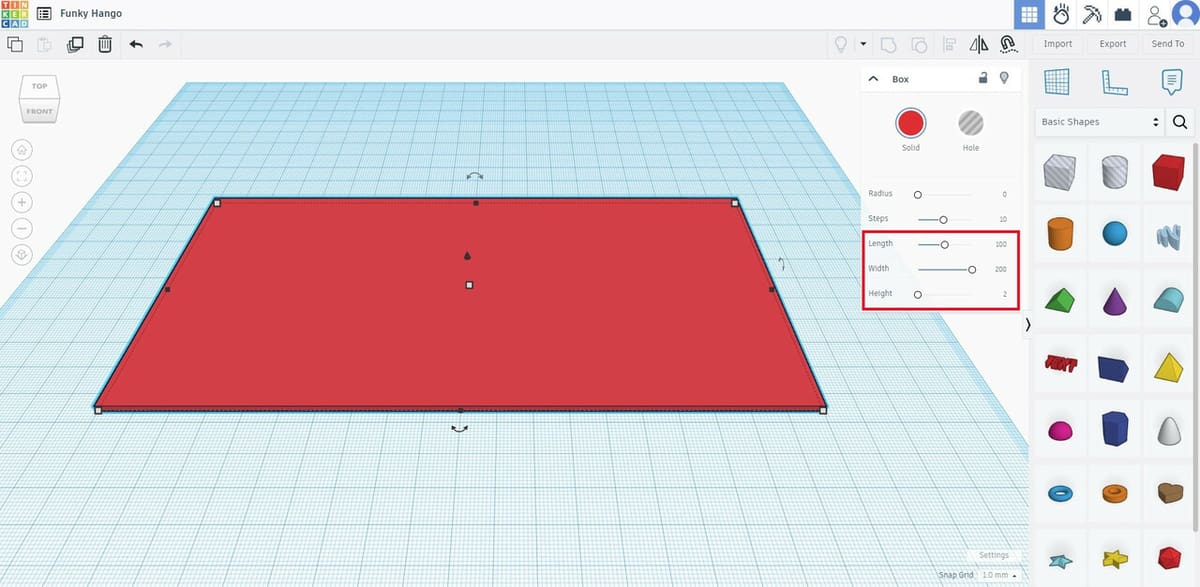Invite people with the add-user icon
The width and height of the screenshot is (1200, 587).
tap(1156, 15)
